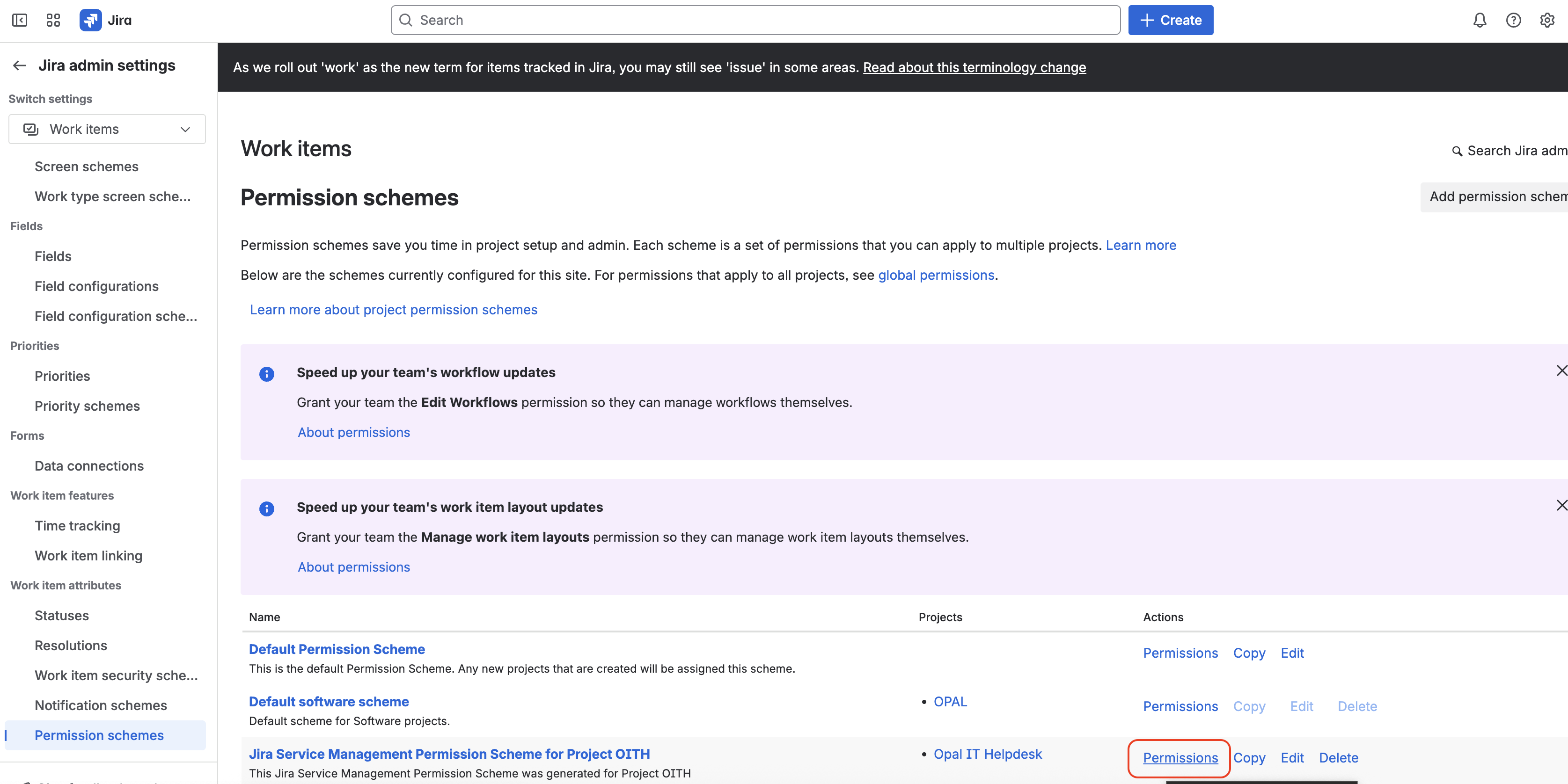Screen dimensions: 1568x784
Task: Expand the Work items settings dropdown
Action: pyautogui.click(x=107, y=129)
